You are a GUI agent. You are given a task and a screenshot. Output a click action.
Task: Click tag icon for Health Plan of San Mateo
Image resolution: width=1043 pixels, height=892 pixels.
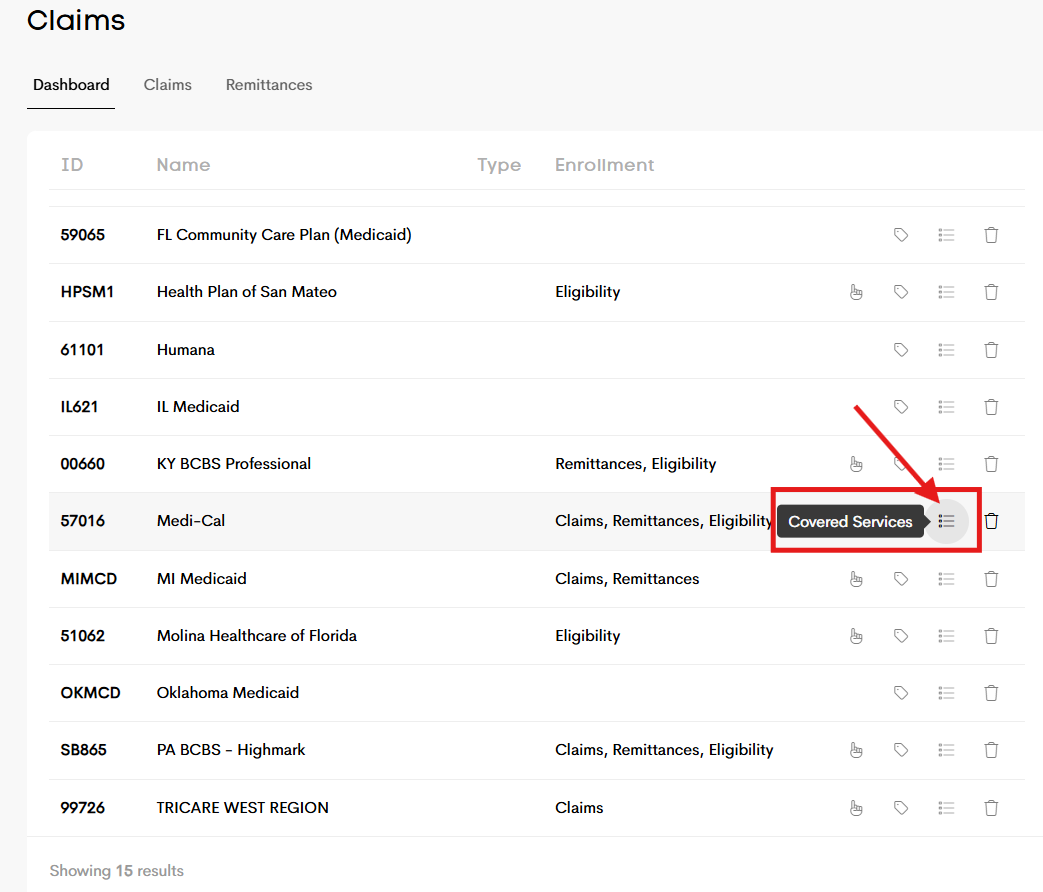click(901, 292)
